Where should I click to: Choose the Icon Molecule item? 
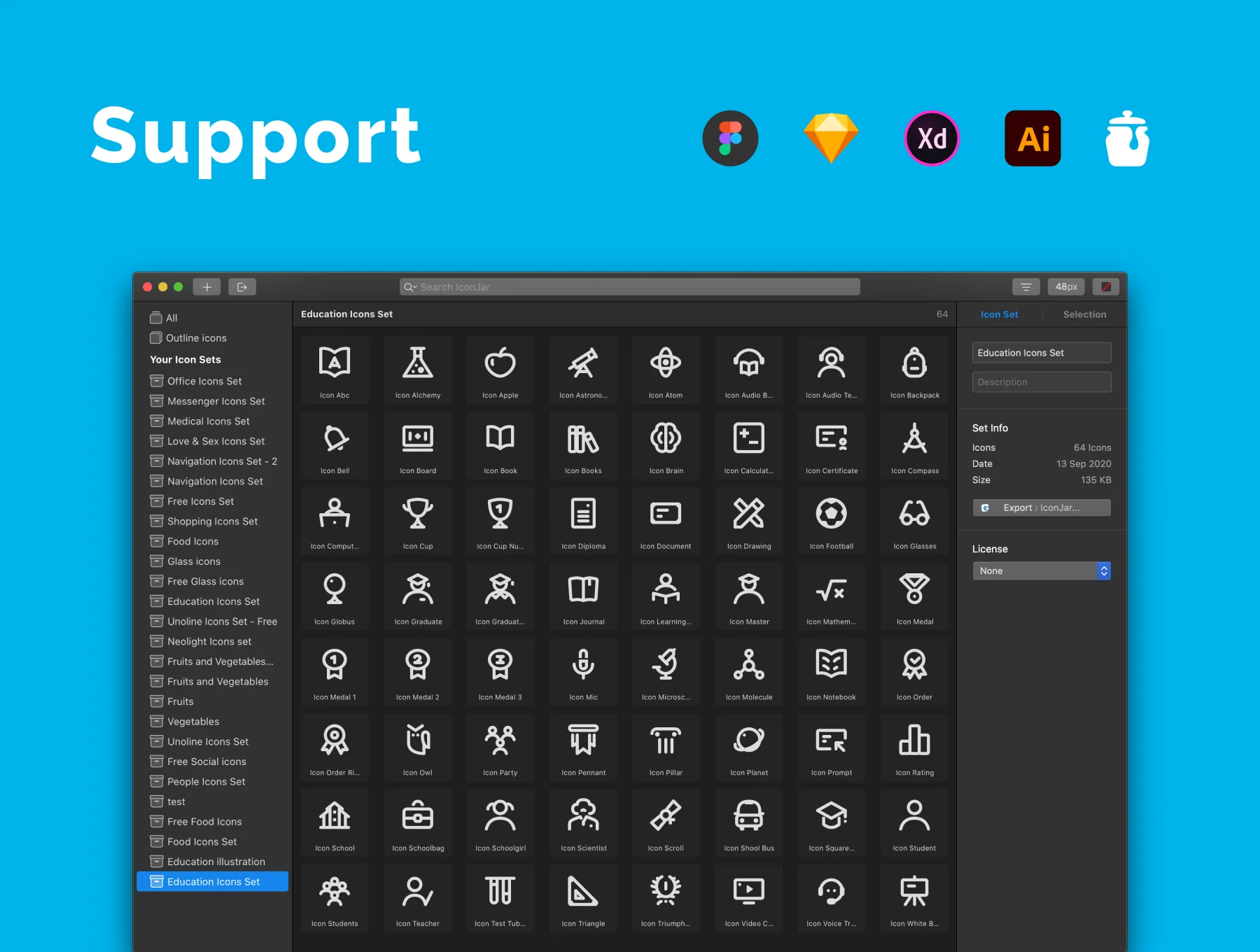pos(749,672)
